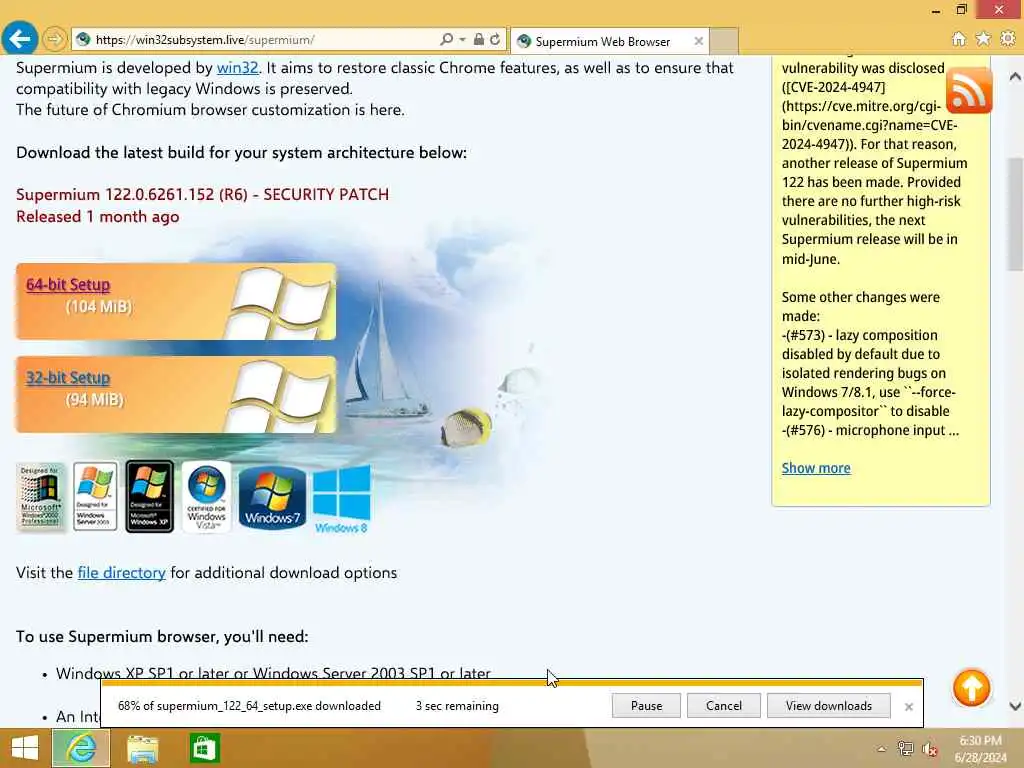Click the Windows XP badge

point(150,496)
